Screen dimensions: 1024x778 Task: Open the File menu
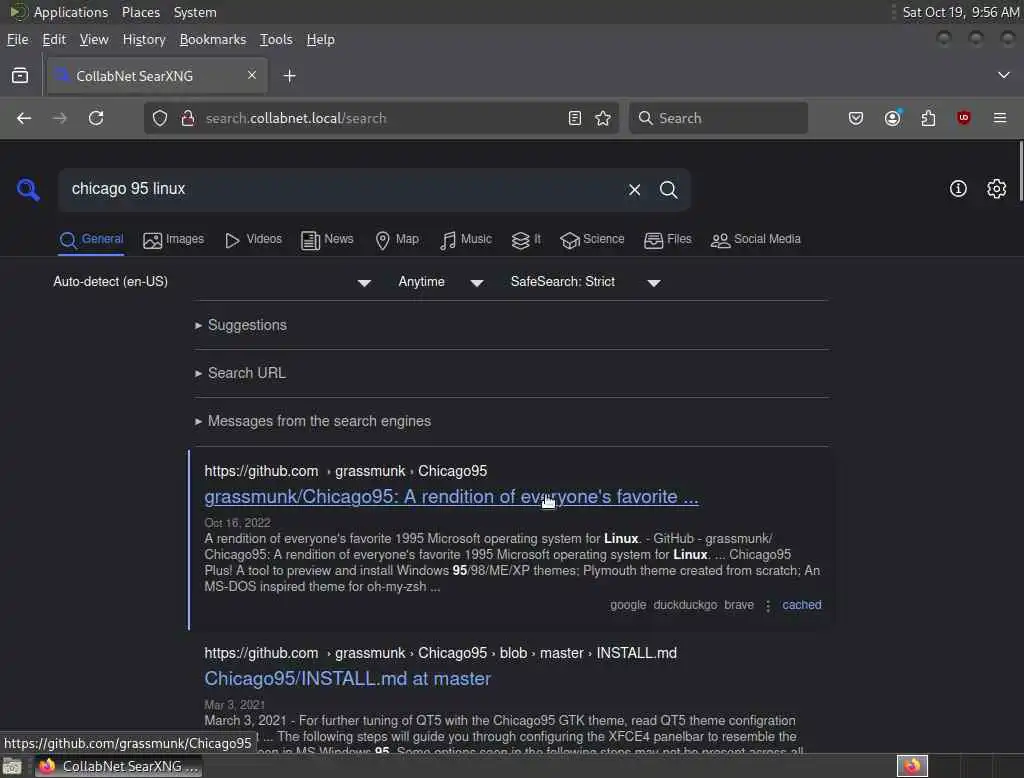coord(18,39)
